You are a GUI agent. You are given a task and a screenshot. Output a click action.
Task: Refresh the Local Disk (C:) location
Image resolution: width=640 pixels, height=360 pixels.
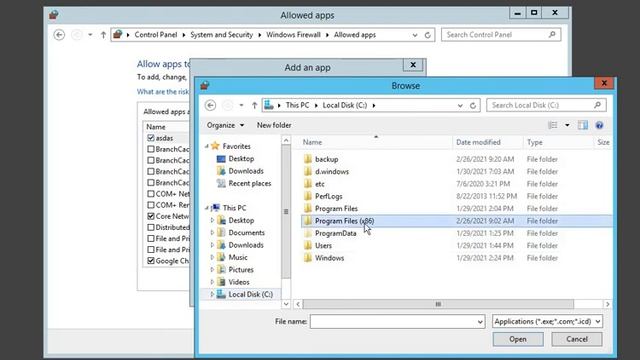click(x=473, y=105)
